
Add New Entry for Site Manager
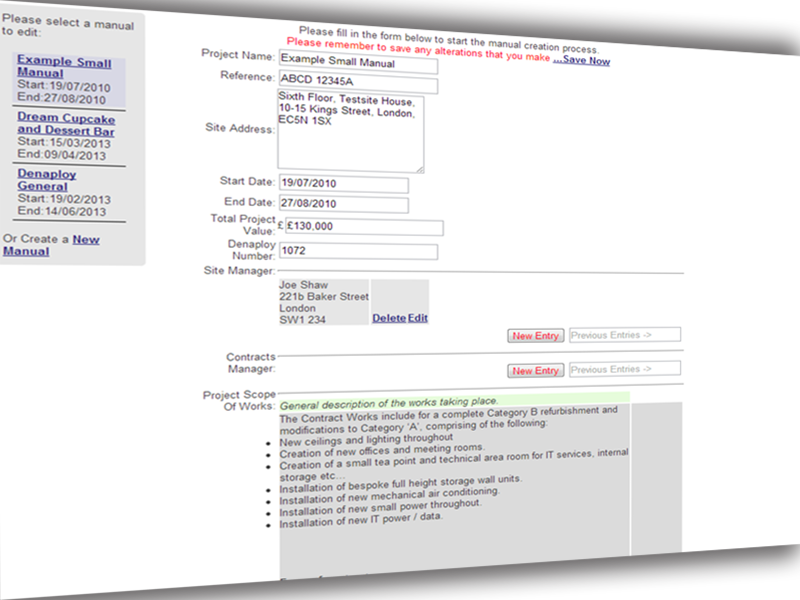pos(535,336)
